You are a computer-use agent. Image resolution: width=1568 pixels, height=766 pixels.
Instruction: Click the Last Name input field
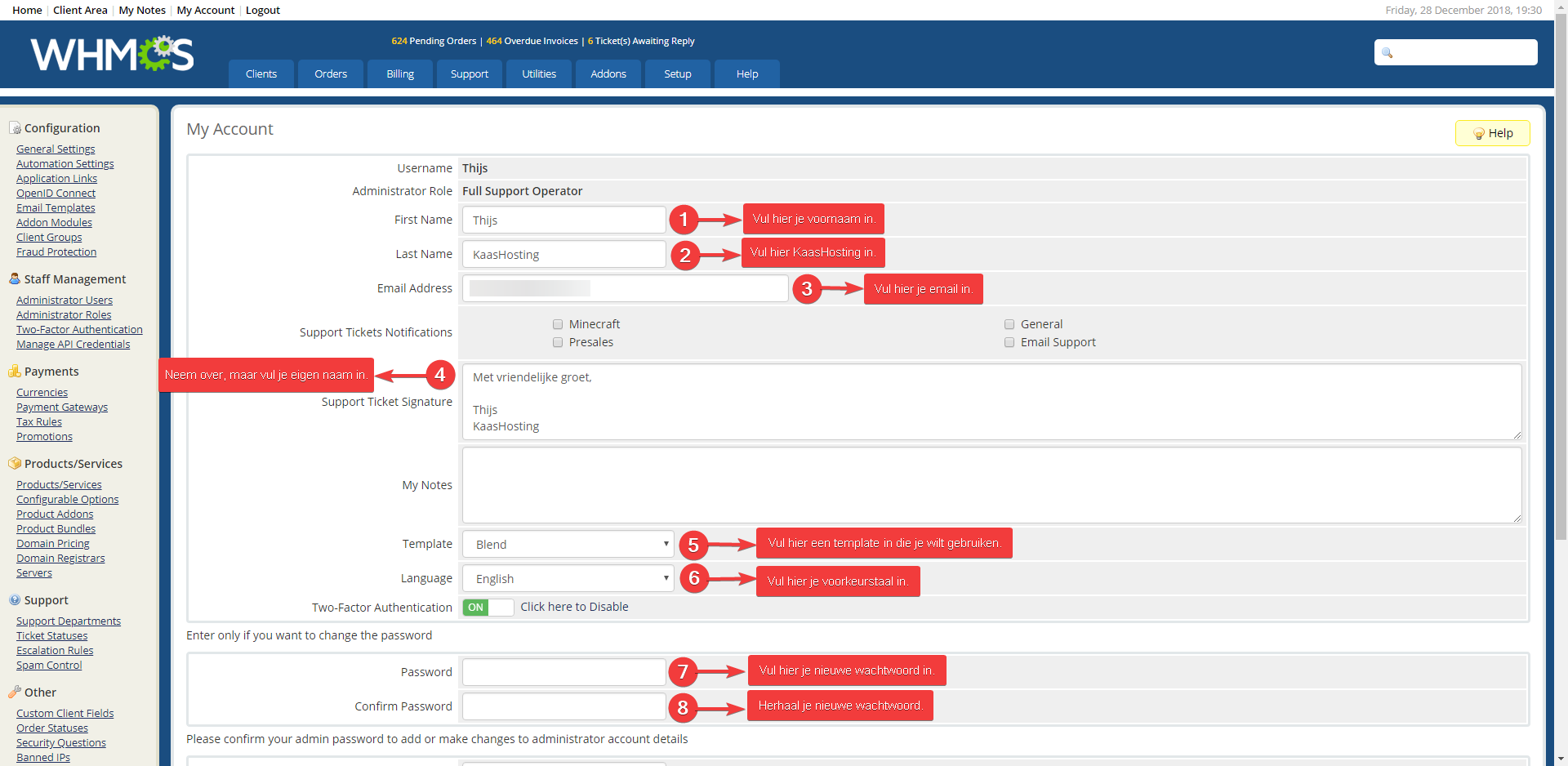(x=563, y=255)
